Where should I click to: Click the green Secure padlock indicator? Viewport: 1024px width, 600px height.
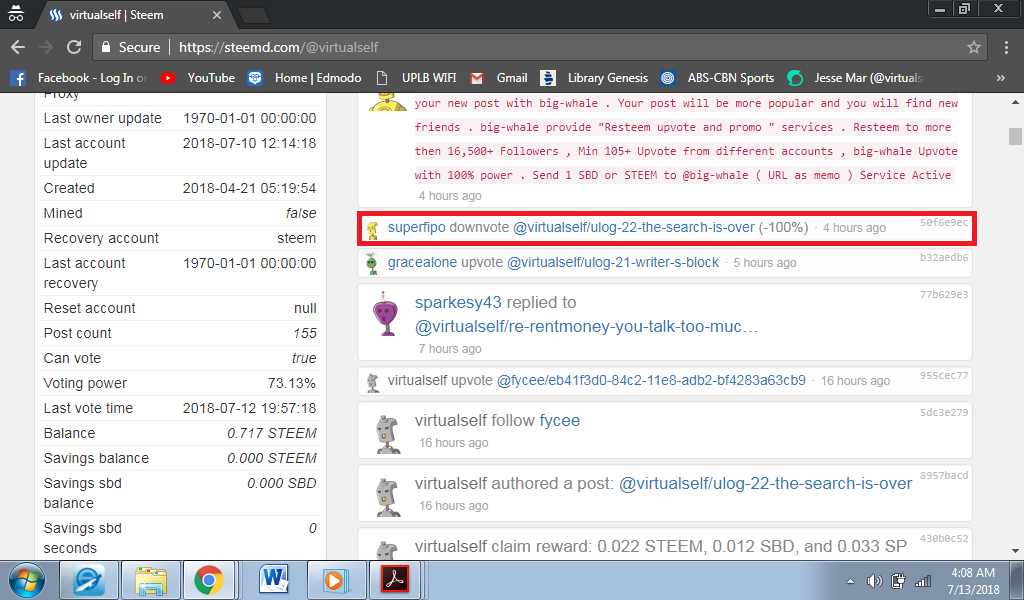pos(130,47)
